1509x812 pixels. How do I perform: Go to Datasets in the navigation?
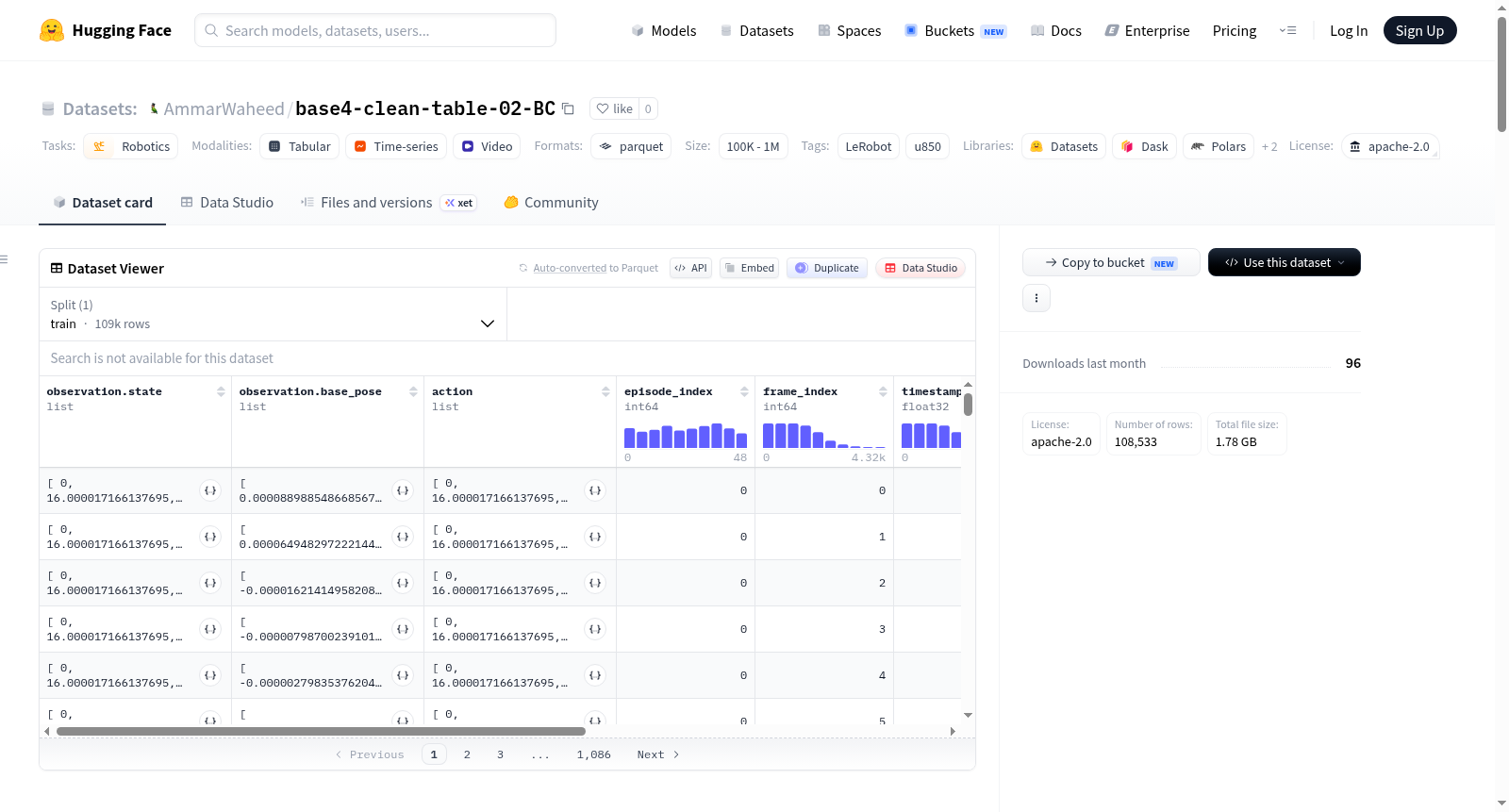(757, 30)
